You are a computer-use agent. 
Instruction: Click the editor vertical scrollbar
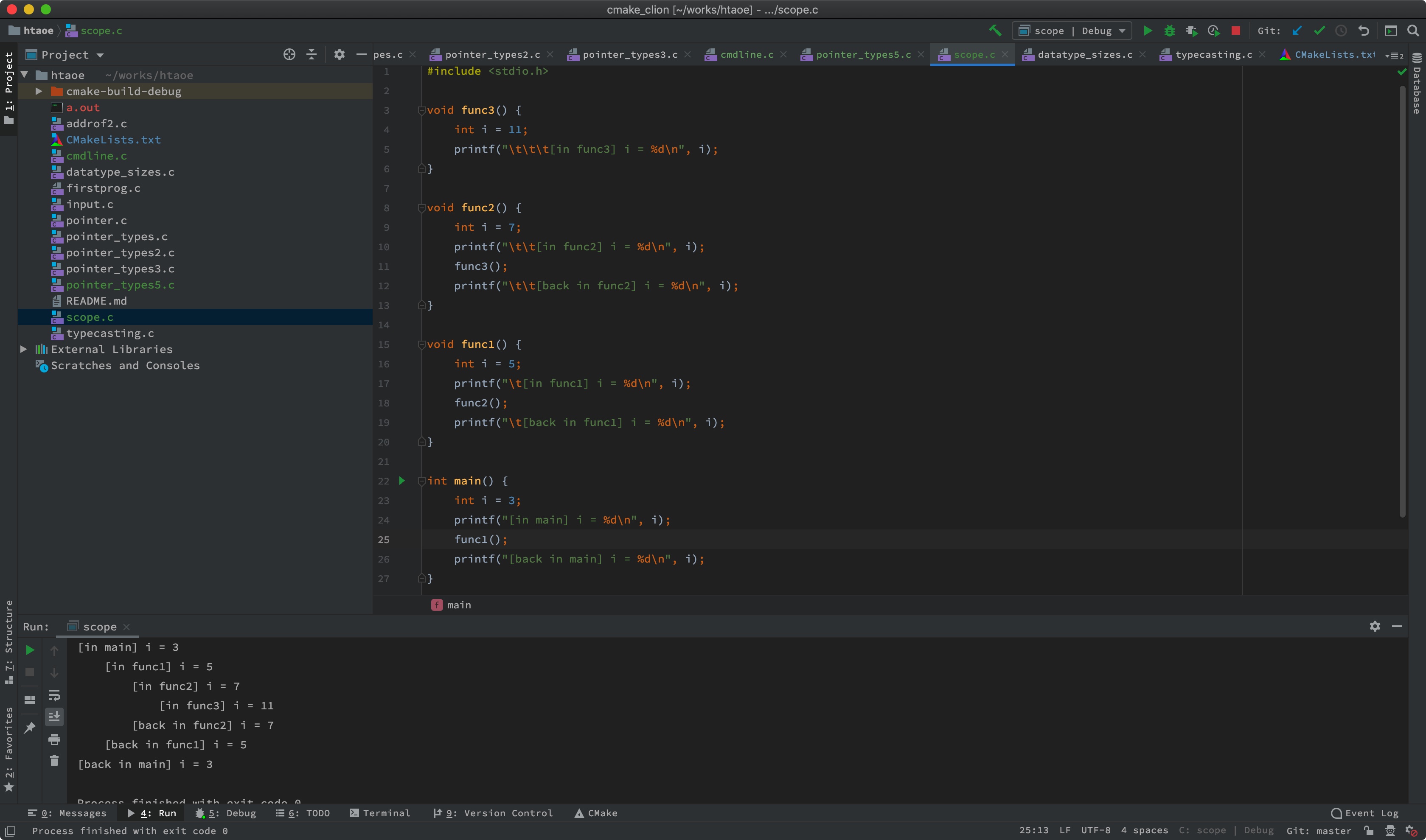(1402, 300)
